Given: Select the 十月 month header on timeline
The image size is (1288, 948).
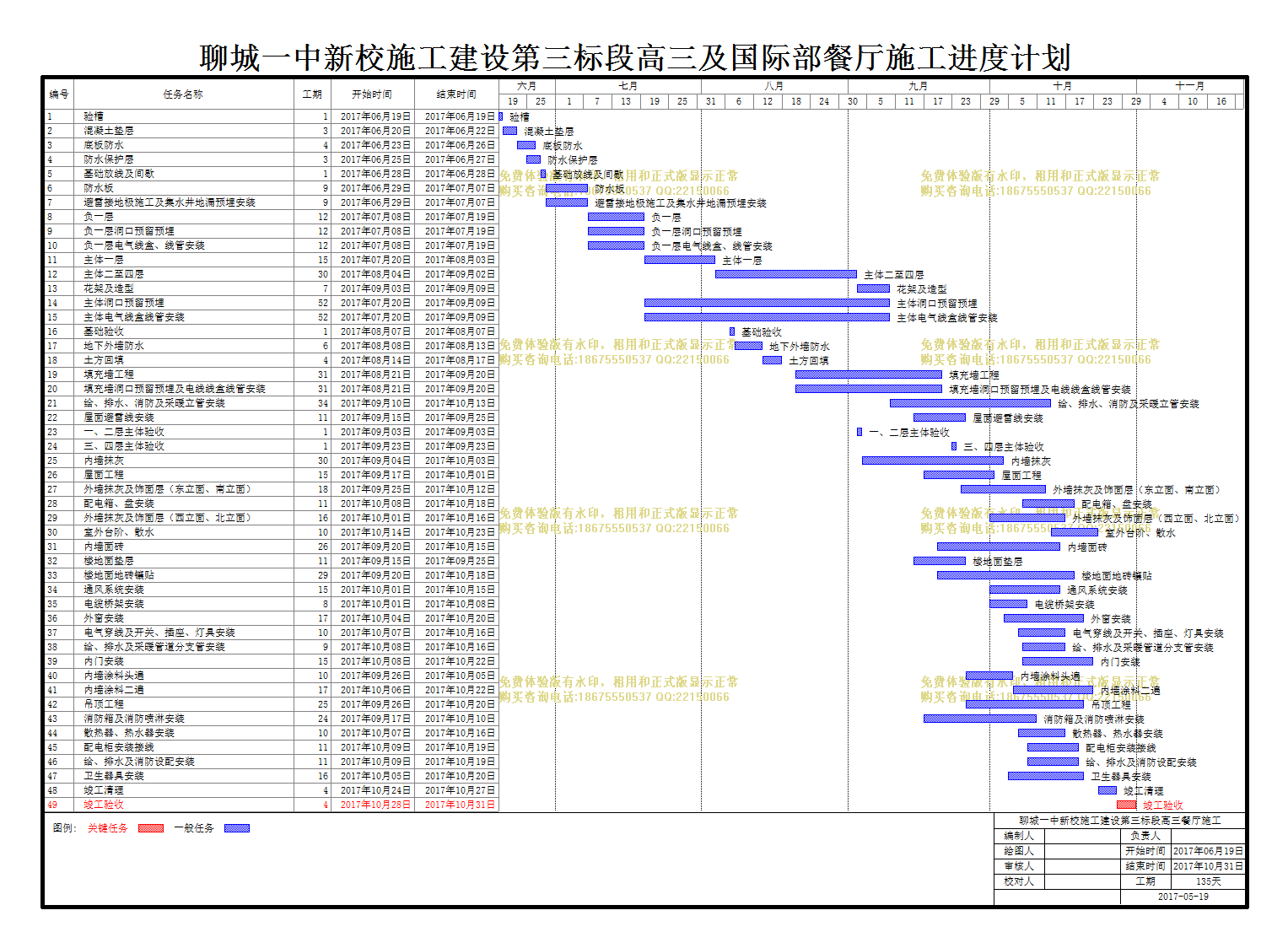Looking at the screenshot, I should pos(1063,86).
